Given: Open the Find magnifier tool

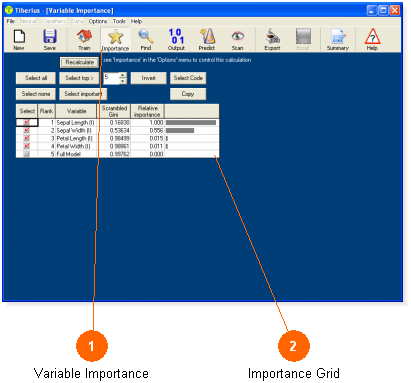Looking at the screenshot, I should (x=146, y=36).
